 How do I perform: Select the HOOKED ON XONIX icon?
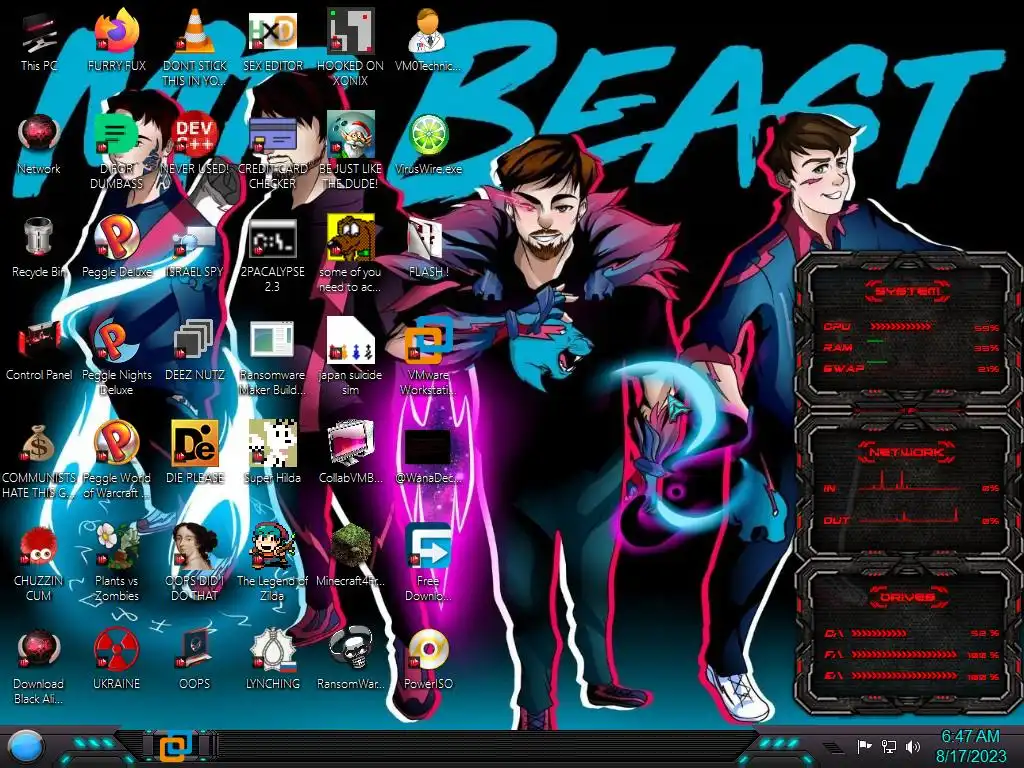click(351, 31)
